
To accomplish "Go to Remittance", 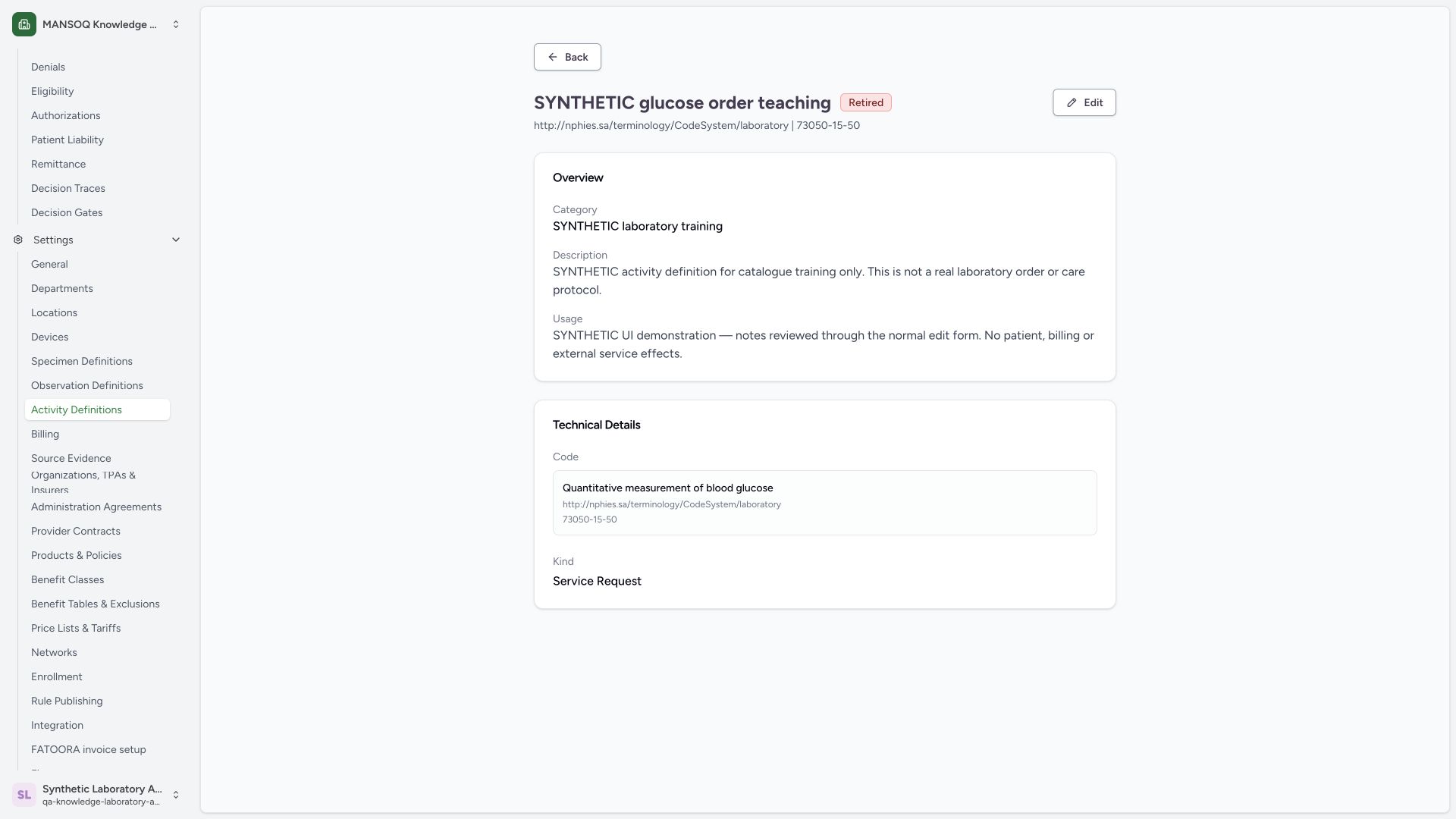I will tap(97, 164).
